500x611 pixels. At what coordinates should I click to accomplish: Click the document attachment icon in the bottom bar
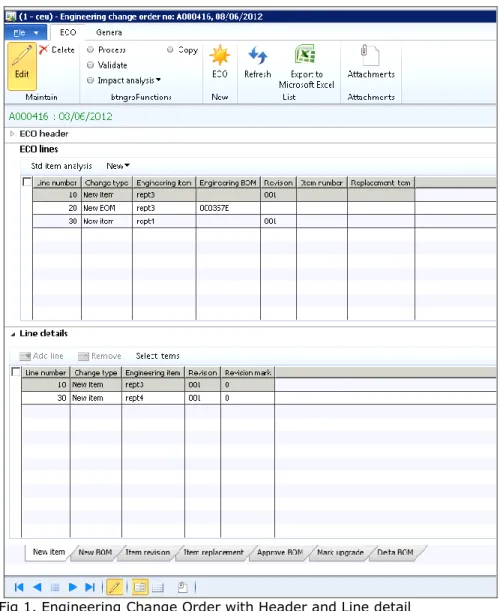click(x=182, y=587)
